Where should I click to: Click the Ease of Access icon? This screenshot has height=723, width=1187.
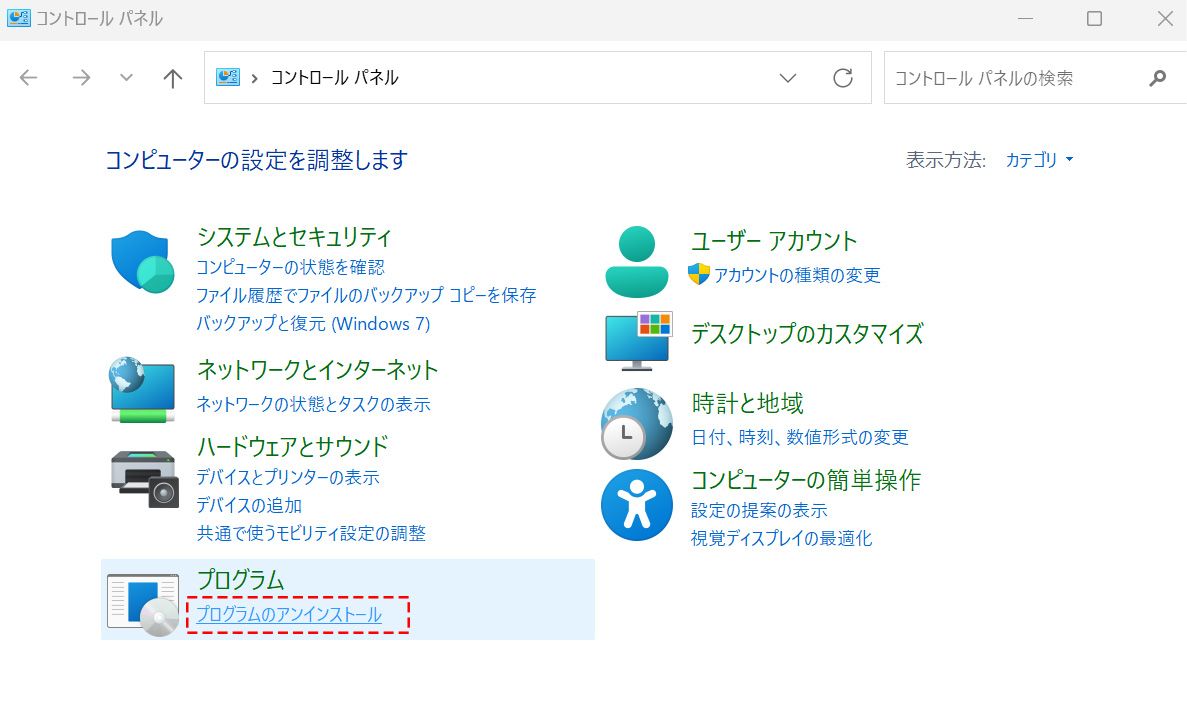[x=637, y=505]
